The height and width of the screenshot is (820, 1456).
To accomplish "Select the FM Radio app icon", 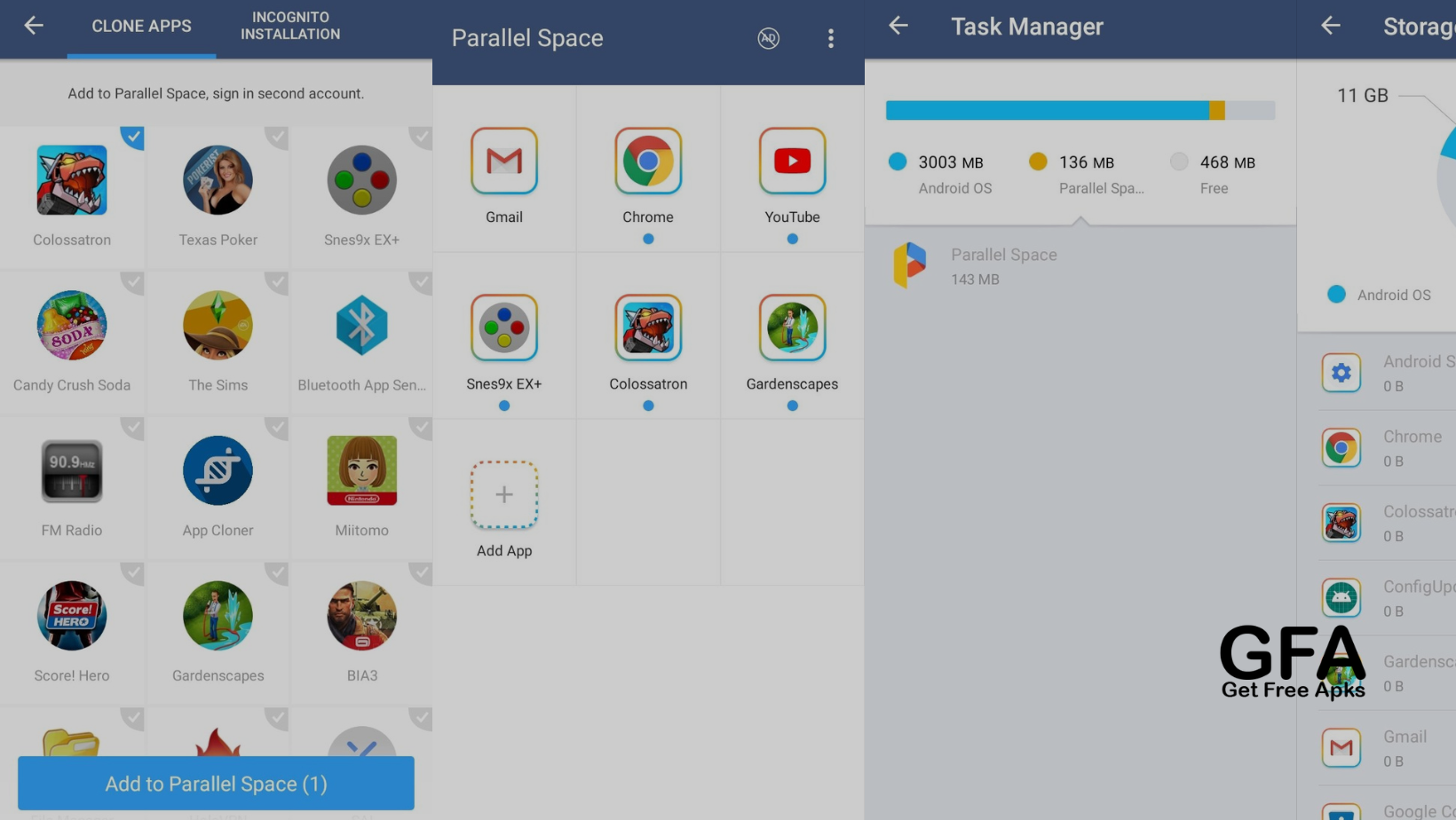I will pyautogui.click(x=72, y=471).
